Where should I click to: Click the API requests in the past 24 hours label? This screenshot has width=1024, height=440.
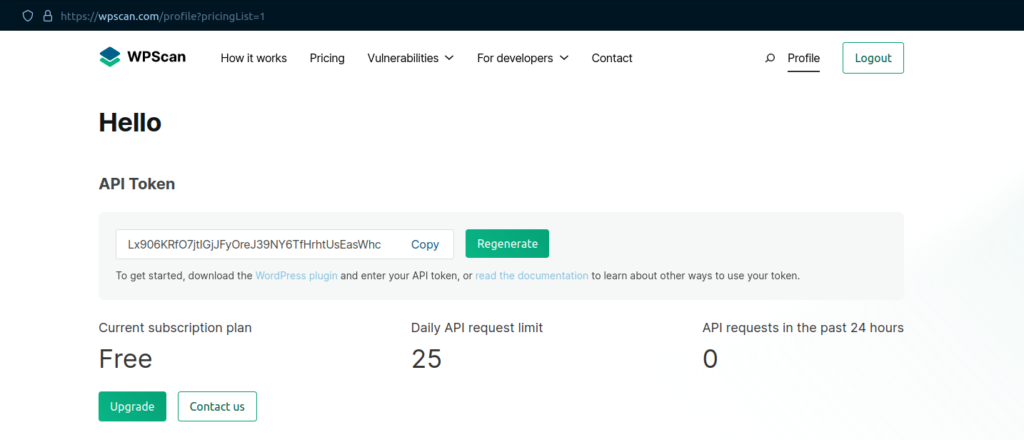pos(803,328)
